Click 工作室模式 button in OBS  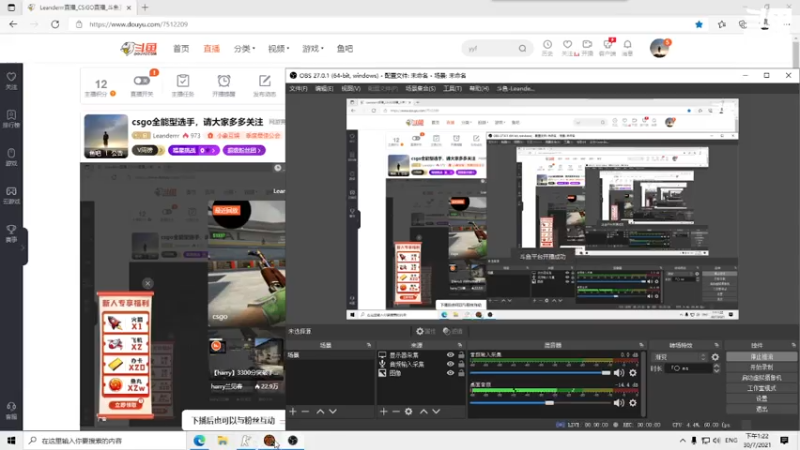pyautogui.click(x=761, y=388)
